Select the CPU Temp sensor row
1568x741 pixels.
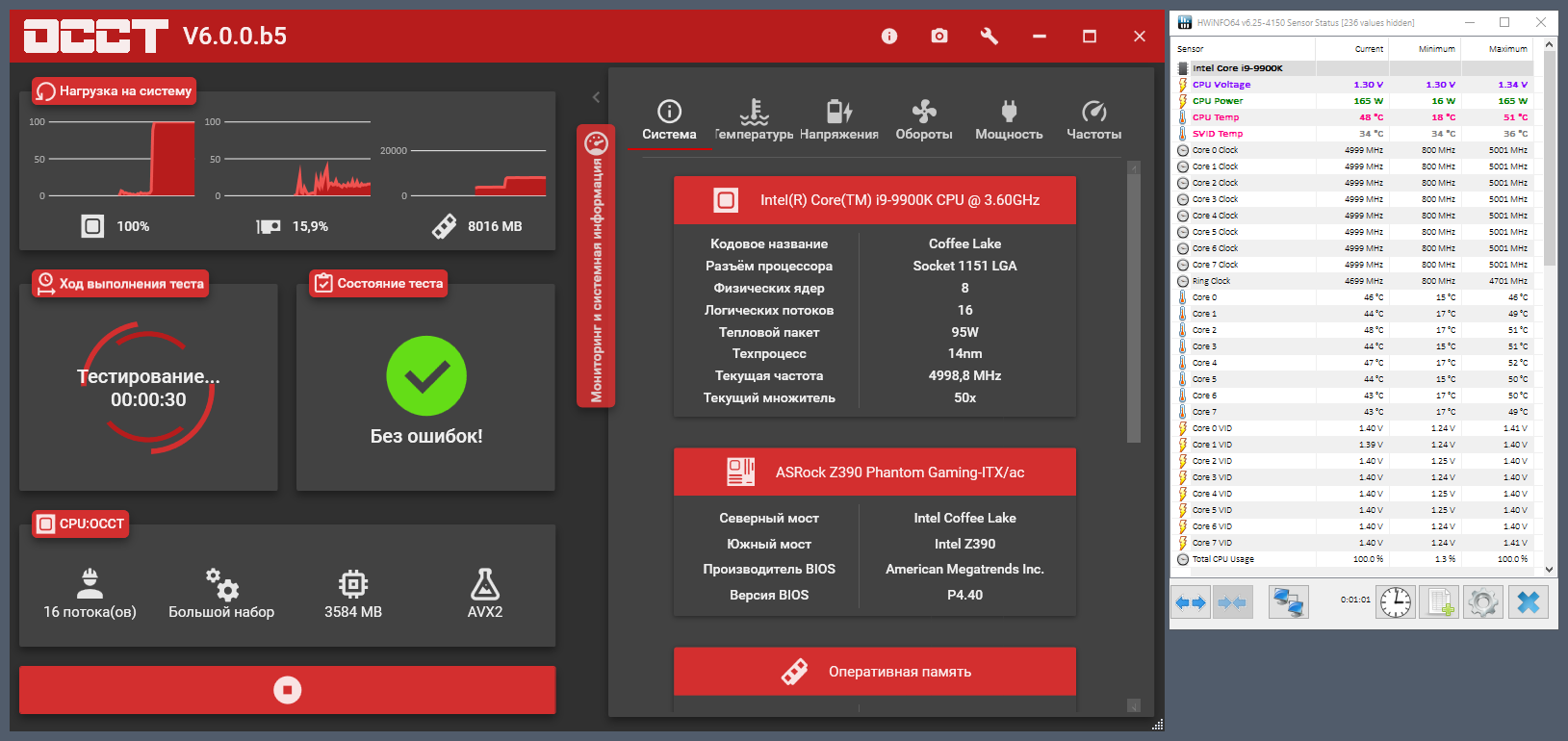(x=1352, y=117)
